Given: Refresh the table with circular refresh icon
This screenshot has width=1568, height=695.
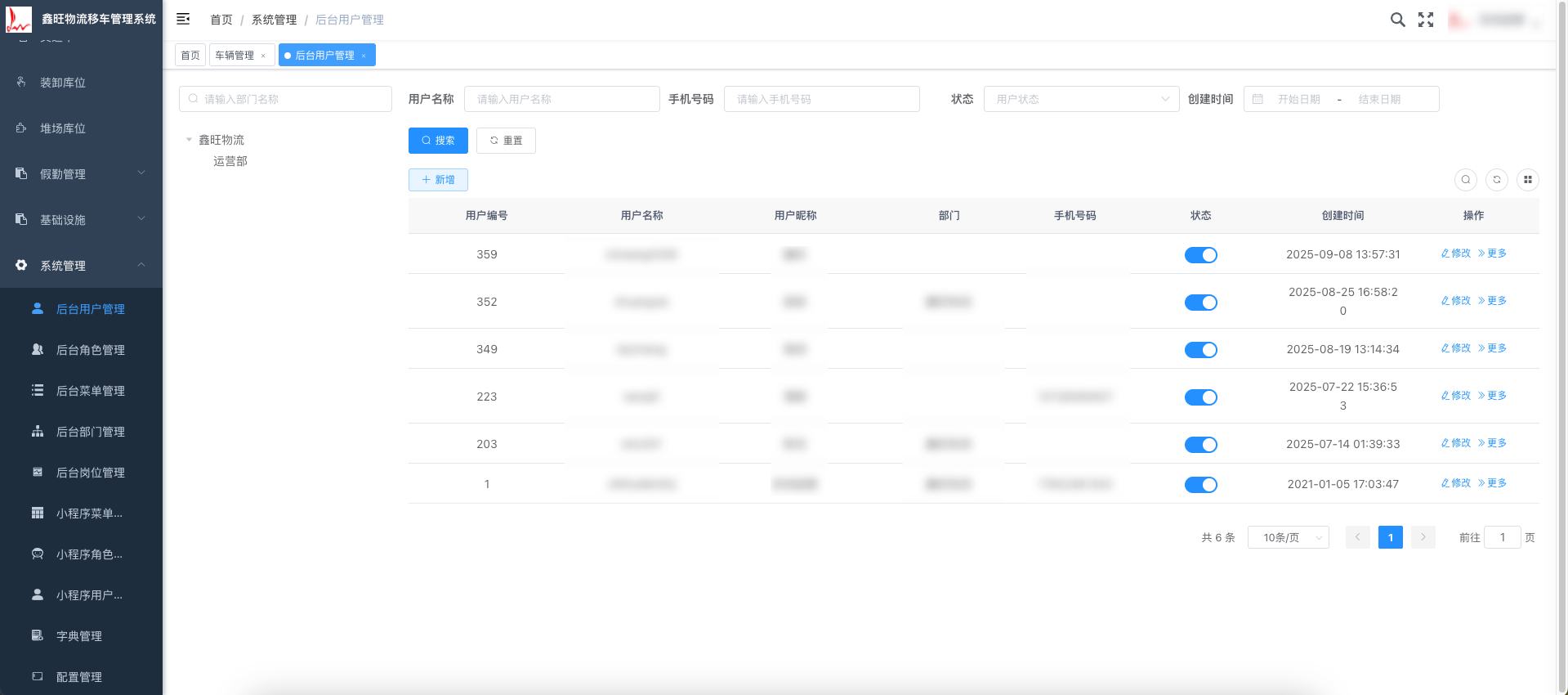Looking at the screenshot, I should tap(1497, 180).
